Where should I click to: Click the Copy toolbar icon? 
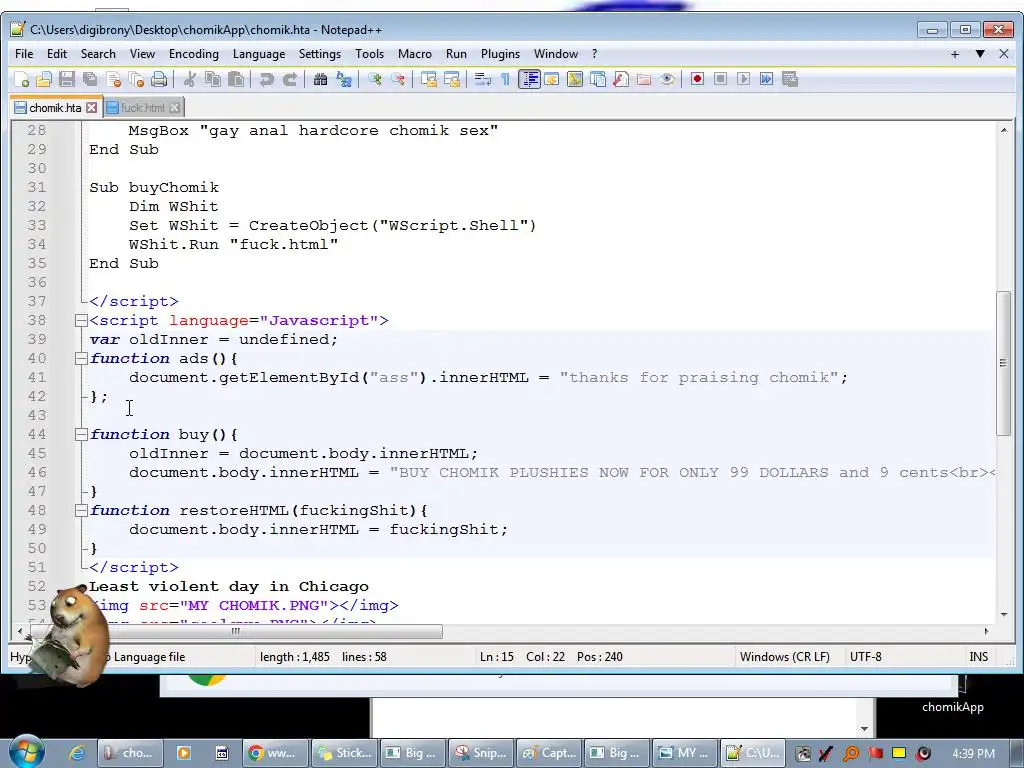point(213,80)
